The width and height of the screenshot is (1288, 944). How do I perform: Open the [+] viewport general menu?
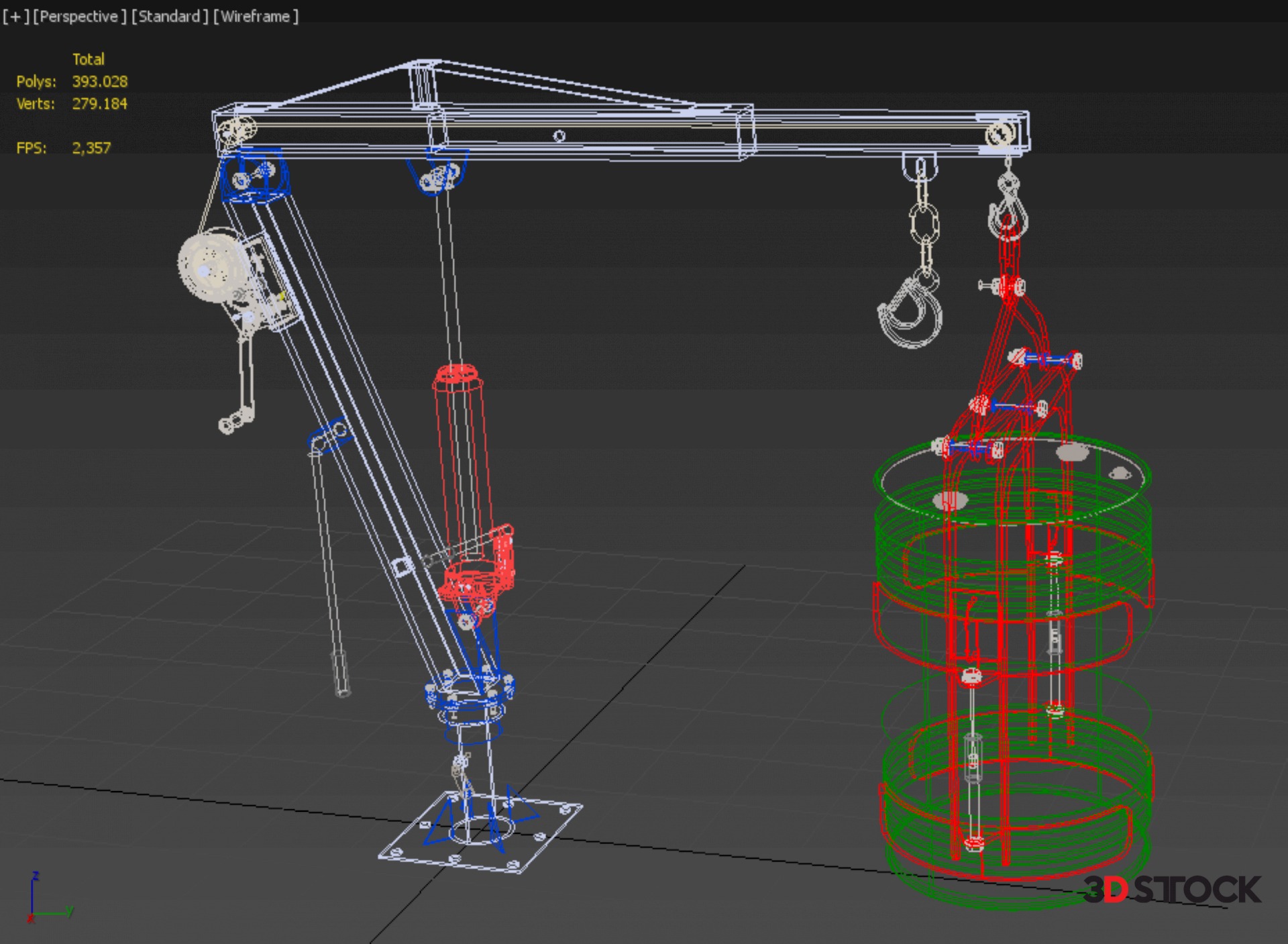pos(15,17)
